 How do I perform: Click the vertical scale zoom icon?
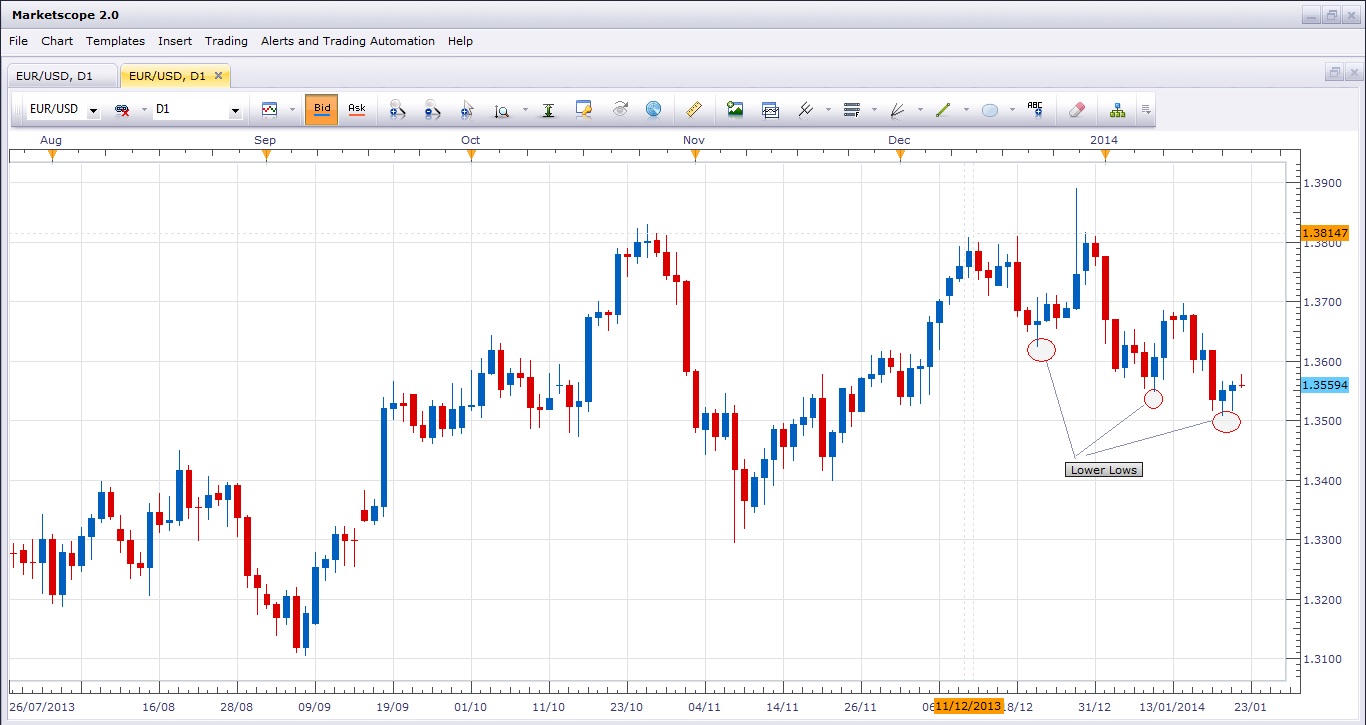click(x=501, y=110)
